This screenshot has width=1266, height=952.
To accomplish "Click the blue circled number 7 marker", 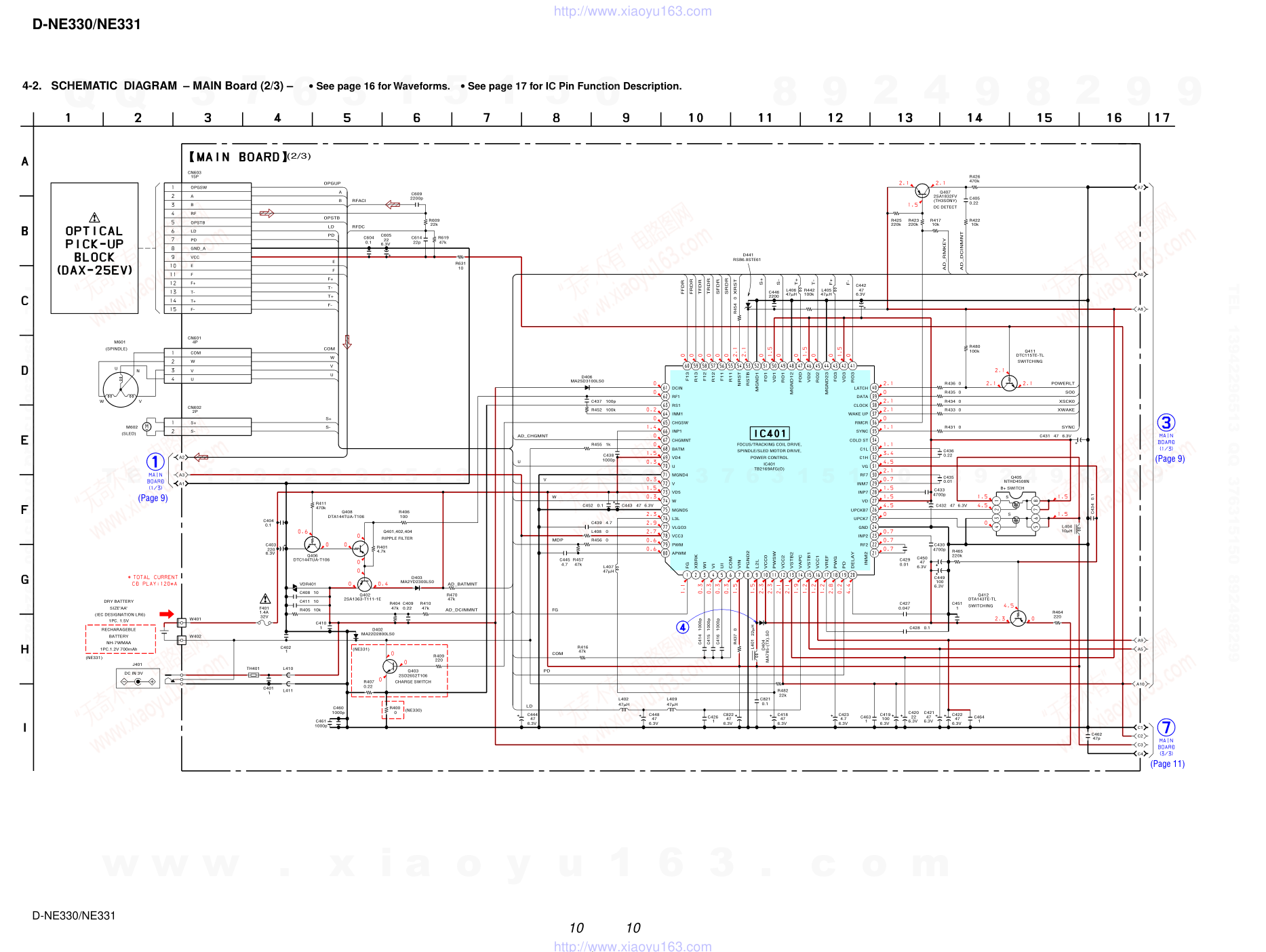I will (1166, 728).
